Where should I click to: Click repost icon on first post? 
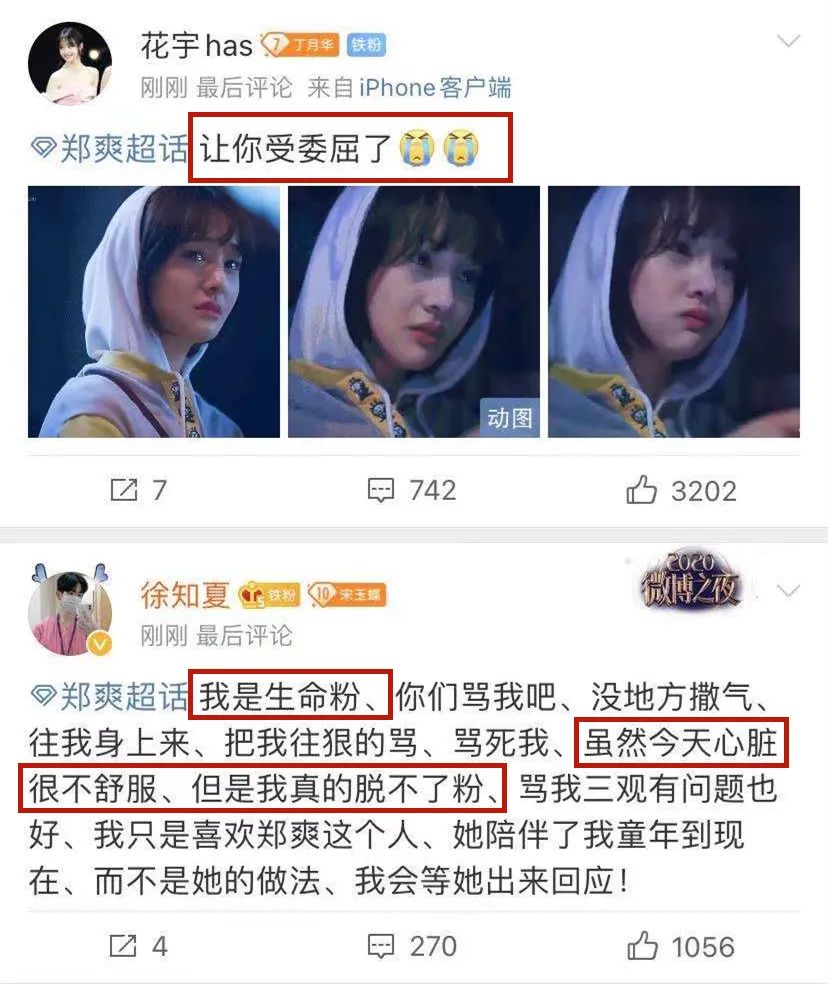tap(124, 490)
